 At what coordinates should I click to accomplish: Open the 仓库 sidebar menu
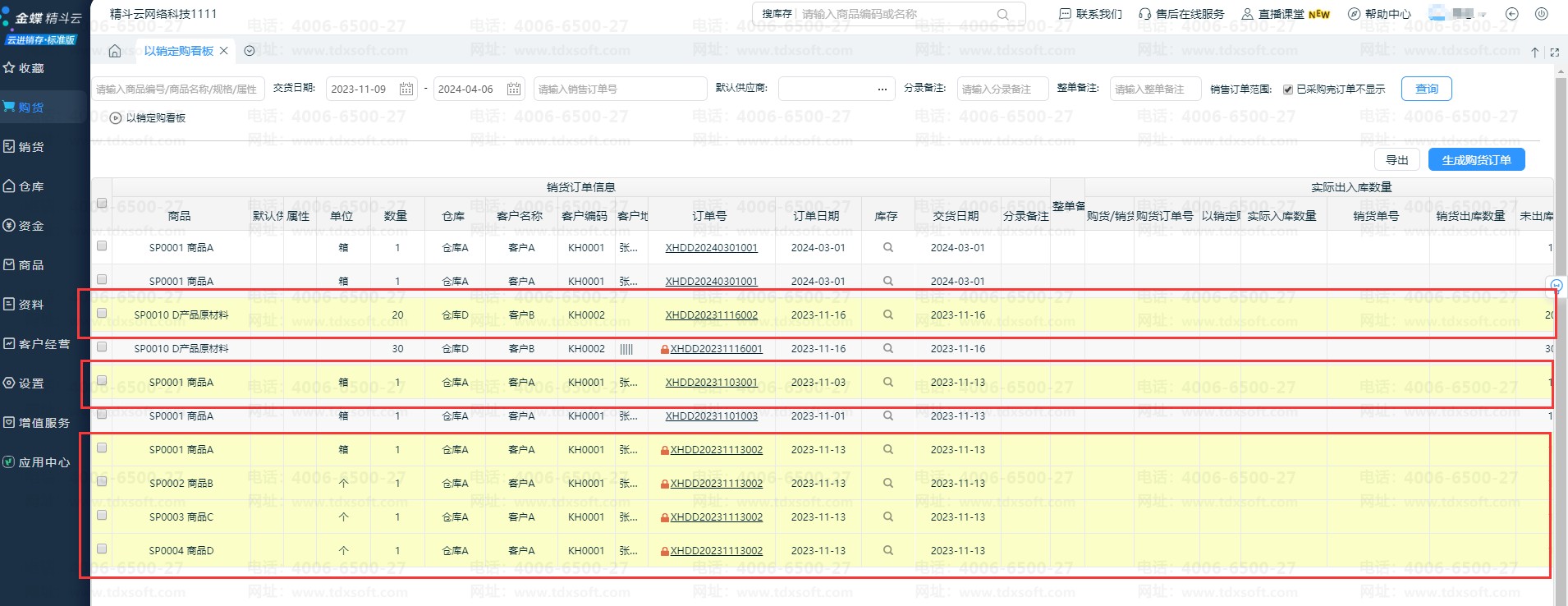tap(31, 186)
